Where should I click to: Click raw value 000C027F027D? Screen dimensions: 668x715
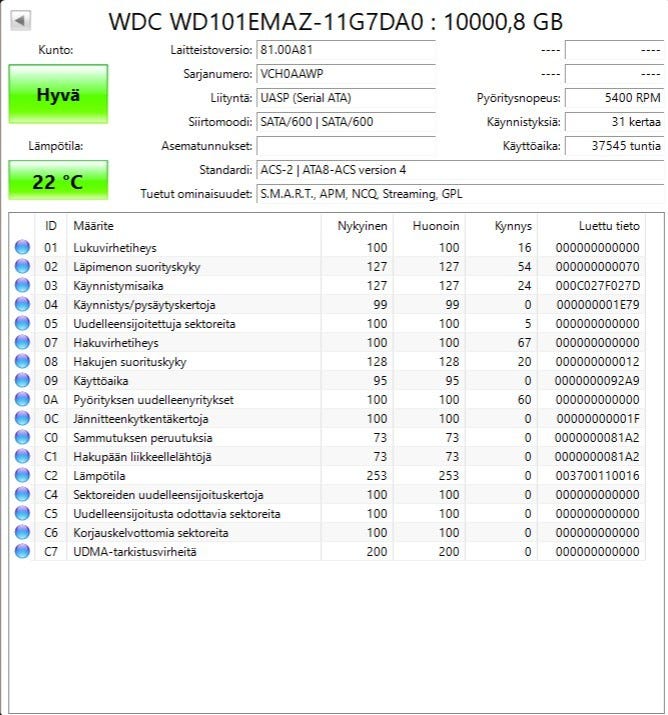(597, 286)
